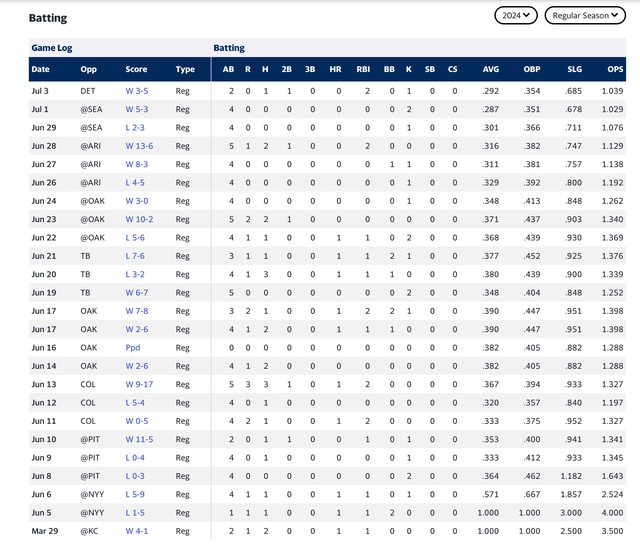Select the W 4-1 game at KC
640x560 pixels.
click(x=137, y=531)
